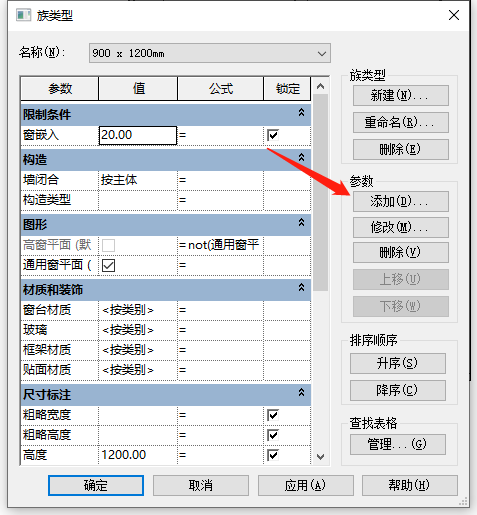Screen dimensions: 477x515
Task: Collapse the 材质和装饰 group
Action: [301, 287]
